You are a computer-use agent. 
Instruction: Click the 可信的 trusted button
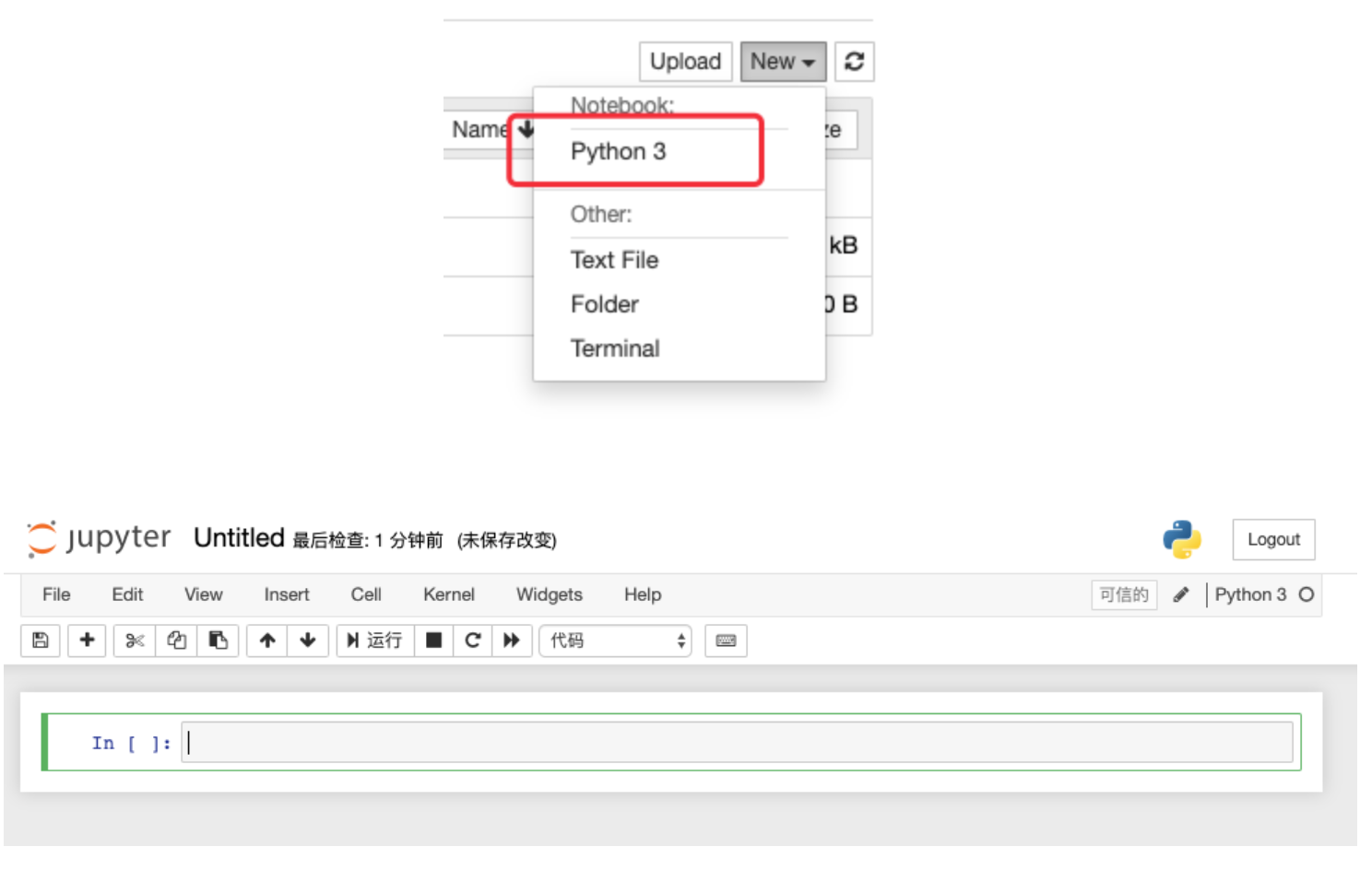point(1124,594)
